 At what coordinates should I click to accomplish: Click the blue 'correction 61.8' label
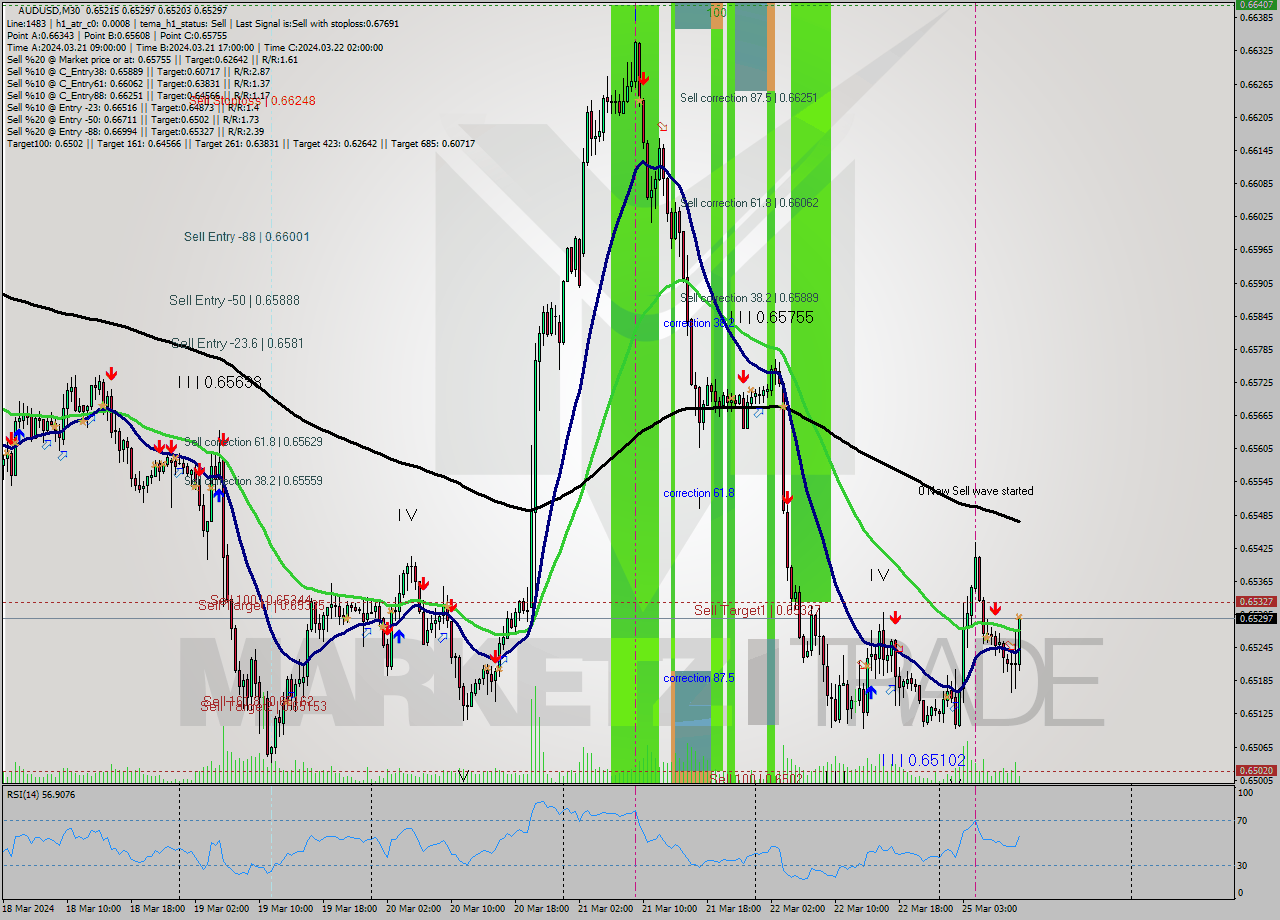pyautogui.click(x=698, y=493)
